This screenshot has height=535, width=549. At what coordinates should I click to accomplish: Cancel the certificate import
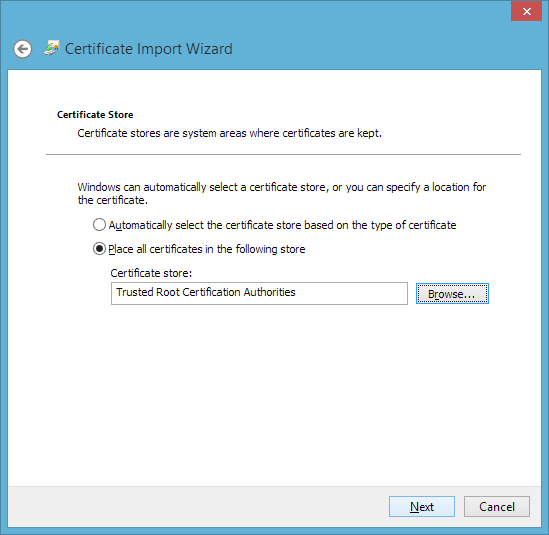pyautogui.click(x=496, y=506)
